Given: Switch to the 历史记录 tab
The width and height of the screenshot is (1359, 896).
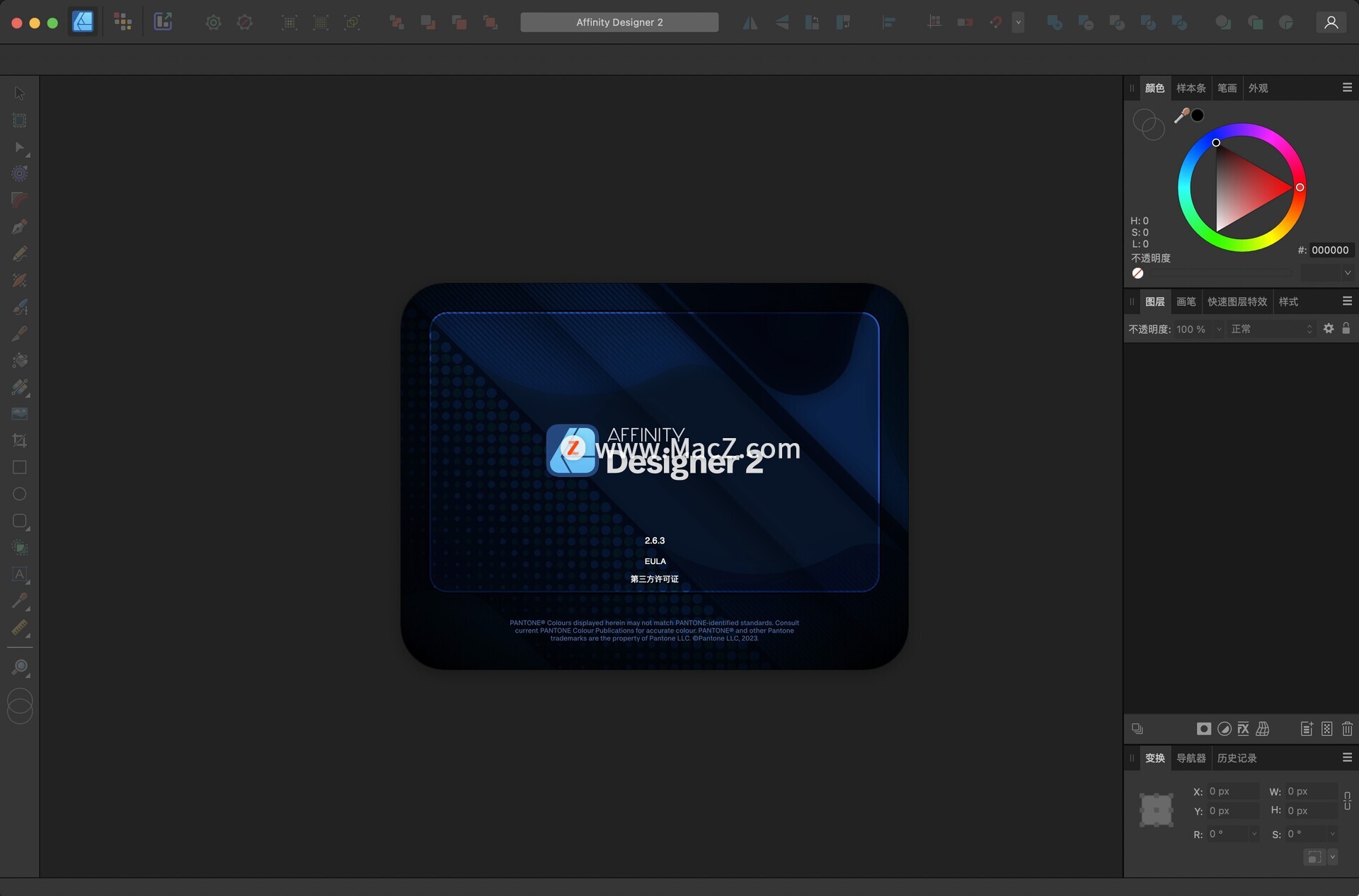Looking at the screenshot, I should tap(1237, 759).
